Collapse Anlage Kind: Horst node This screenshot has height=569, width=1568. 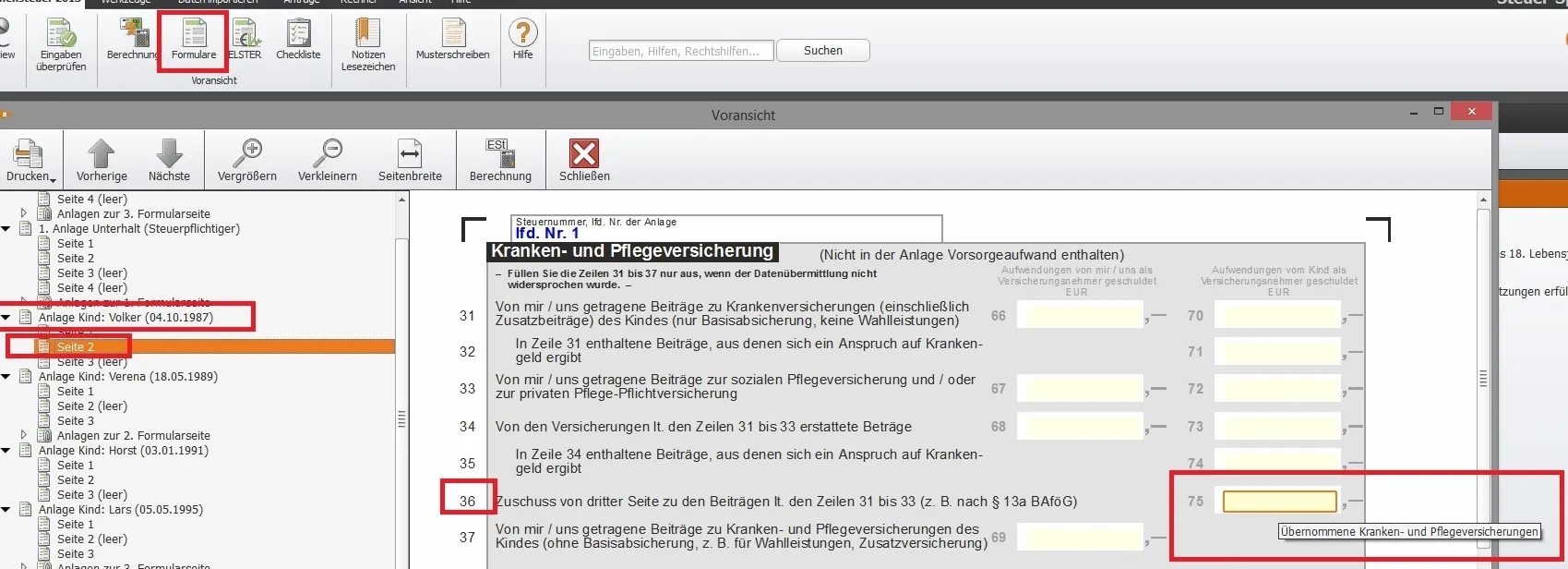6,451
